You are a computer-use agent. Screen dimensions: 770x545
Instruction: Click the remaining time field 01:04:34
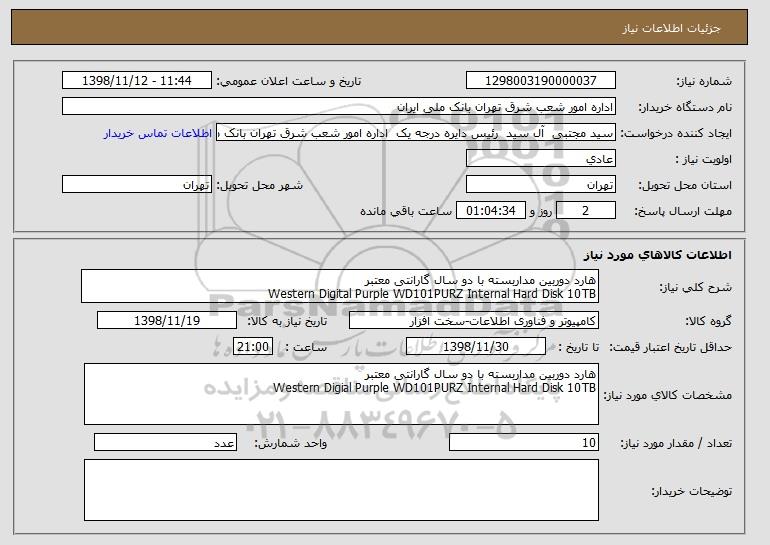[x=491, y=211]
